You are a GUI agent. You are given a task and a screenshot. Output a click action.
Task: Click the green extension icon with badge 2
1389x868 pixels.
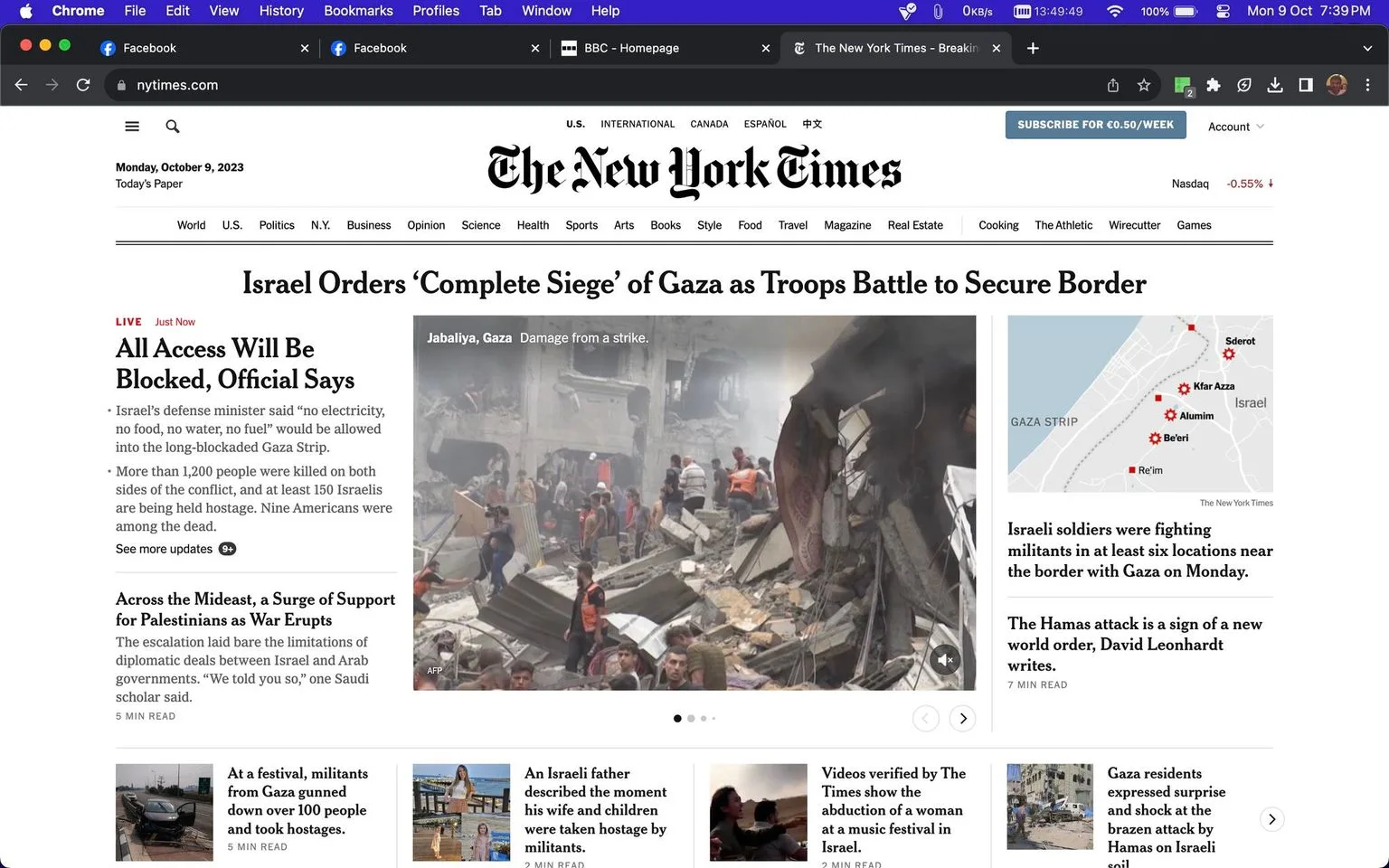(1183, 86)
